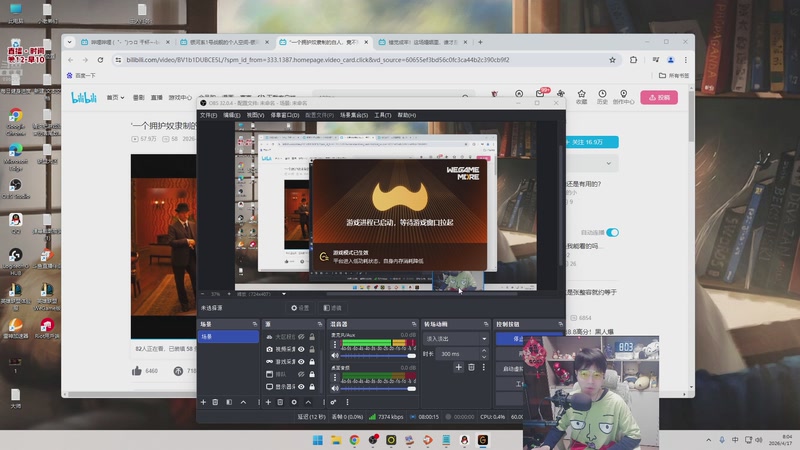This screenshot has height=450, width=800.
Task: Like the video with thumbs-up icon
Action: (137, 371)
